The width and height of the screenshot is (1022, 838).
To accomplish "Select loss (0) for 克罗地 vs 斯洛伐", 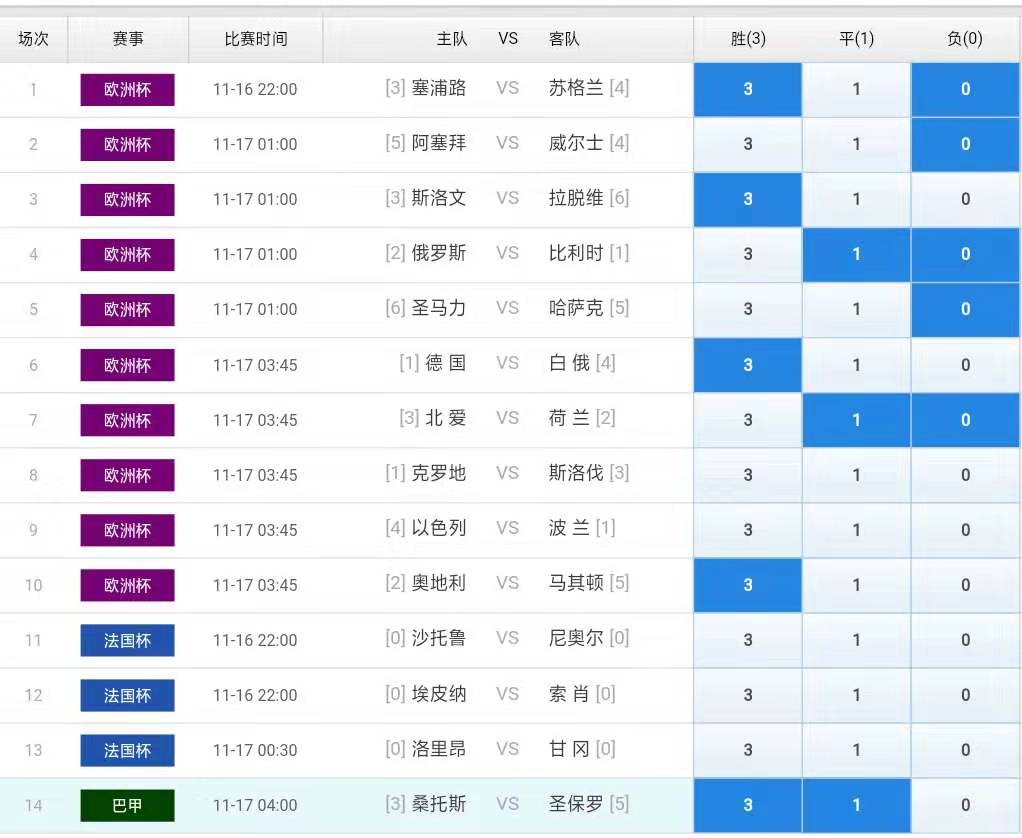I will 965,475.
